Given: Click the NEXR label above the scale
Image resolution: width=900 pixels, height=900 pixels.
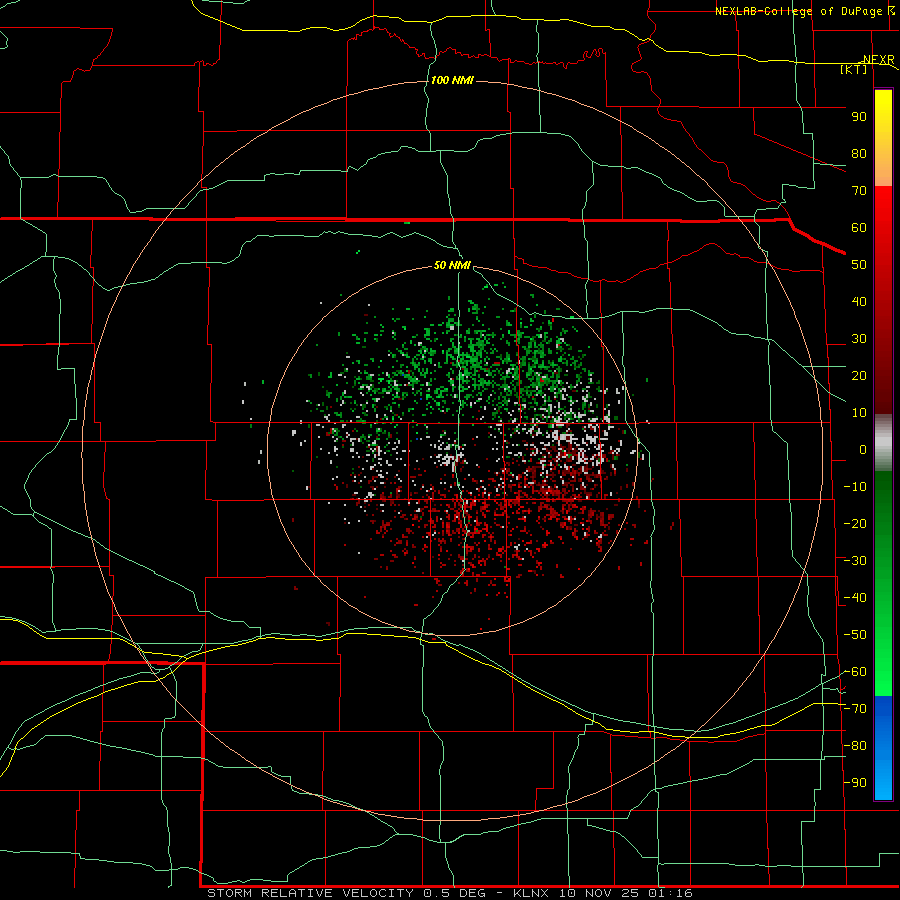Looking at the screenshot, I should tap(879, 60).
